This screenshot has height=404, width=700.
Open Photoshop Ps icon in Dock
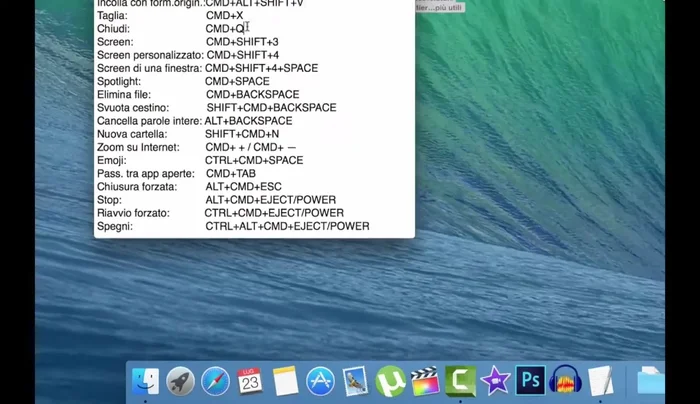click(530, 380)
